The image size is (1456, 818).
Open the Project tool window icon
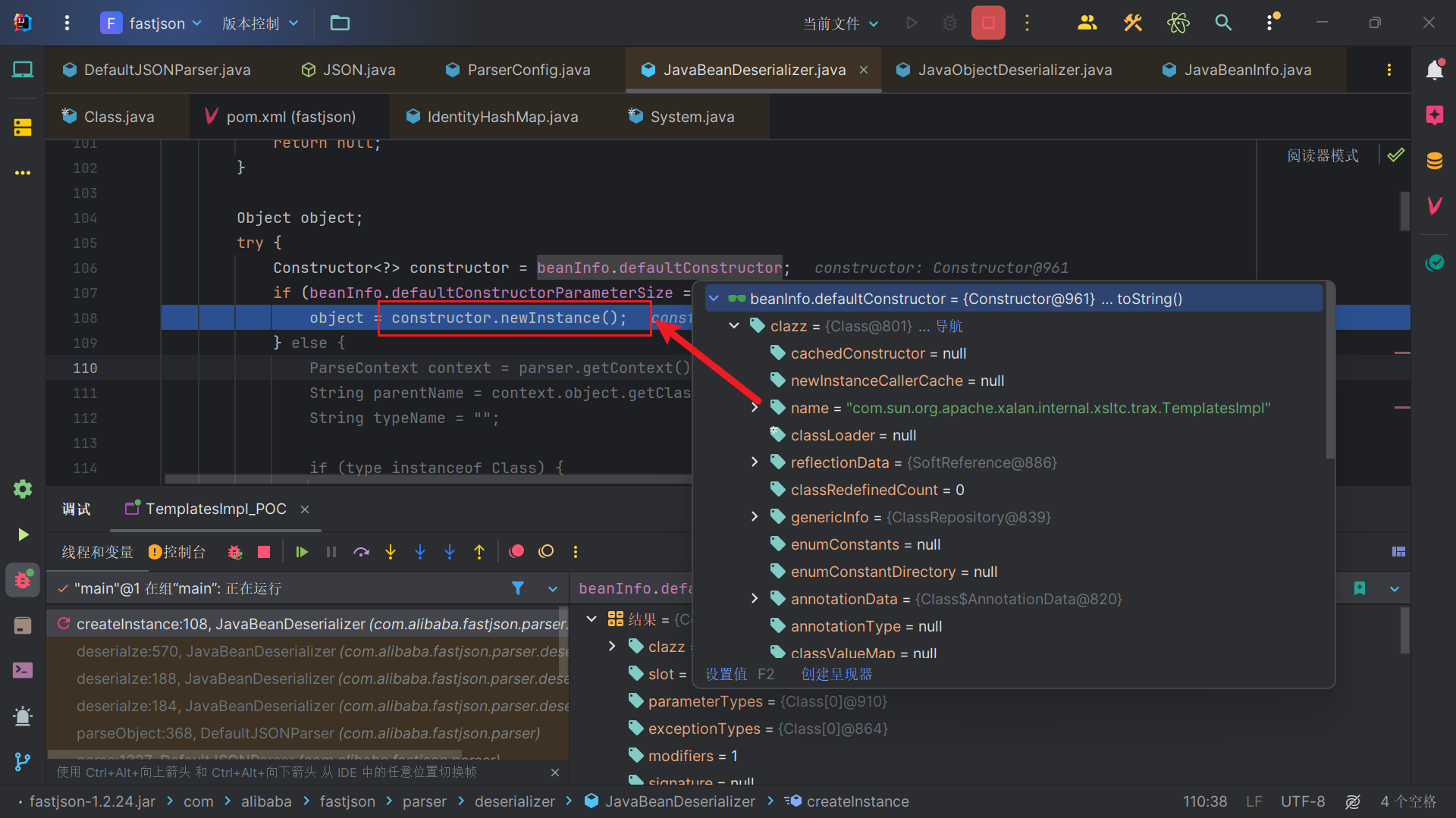pos(23,70)
